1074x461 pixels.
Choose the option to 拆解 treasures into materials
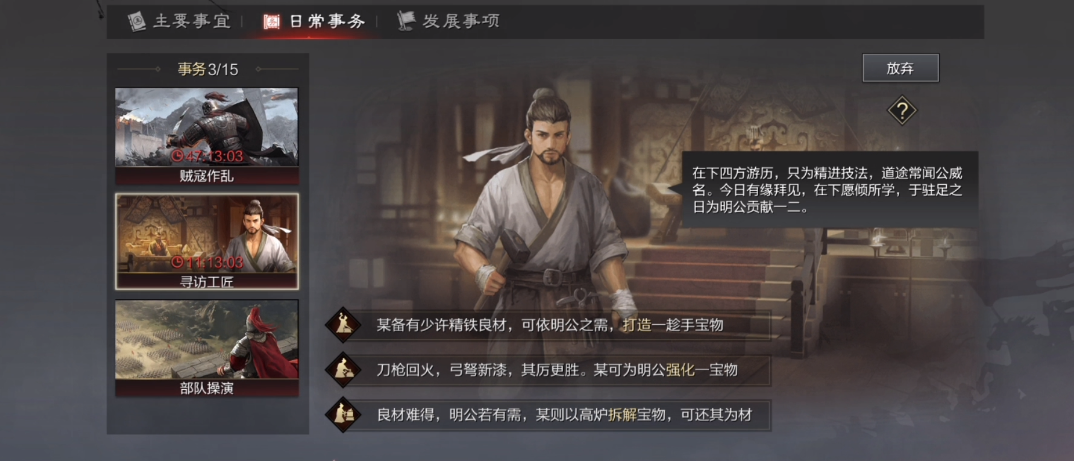549,415
